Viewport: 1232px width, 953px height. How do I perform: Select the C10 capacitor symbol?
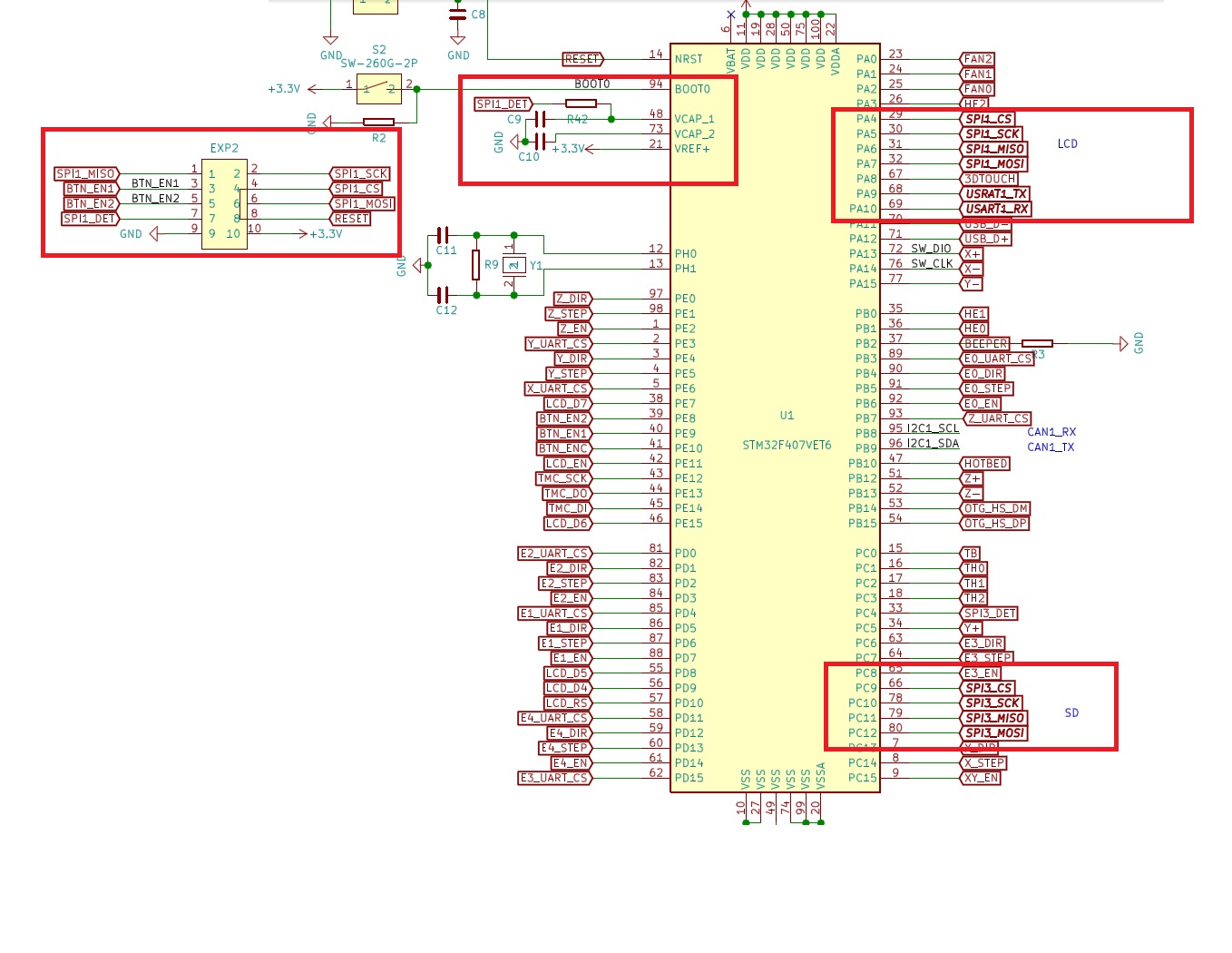pyautogui.click(x=542, y=141)
